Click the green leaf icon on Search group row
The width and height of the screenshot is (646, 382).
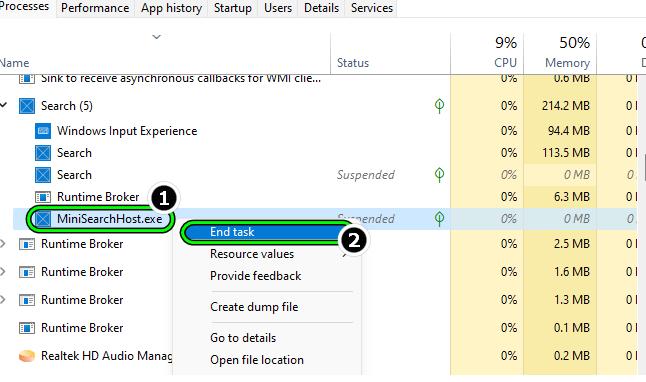tap(439, 106)
